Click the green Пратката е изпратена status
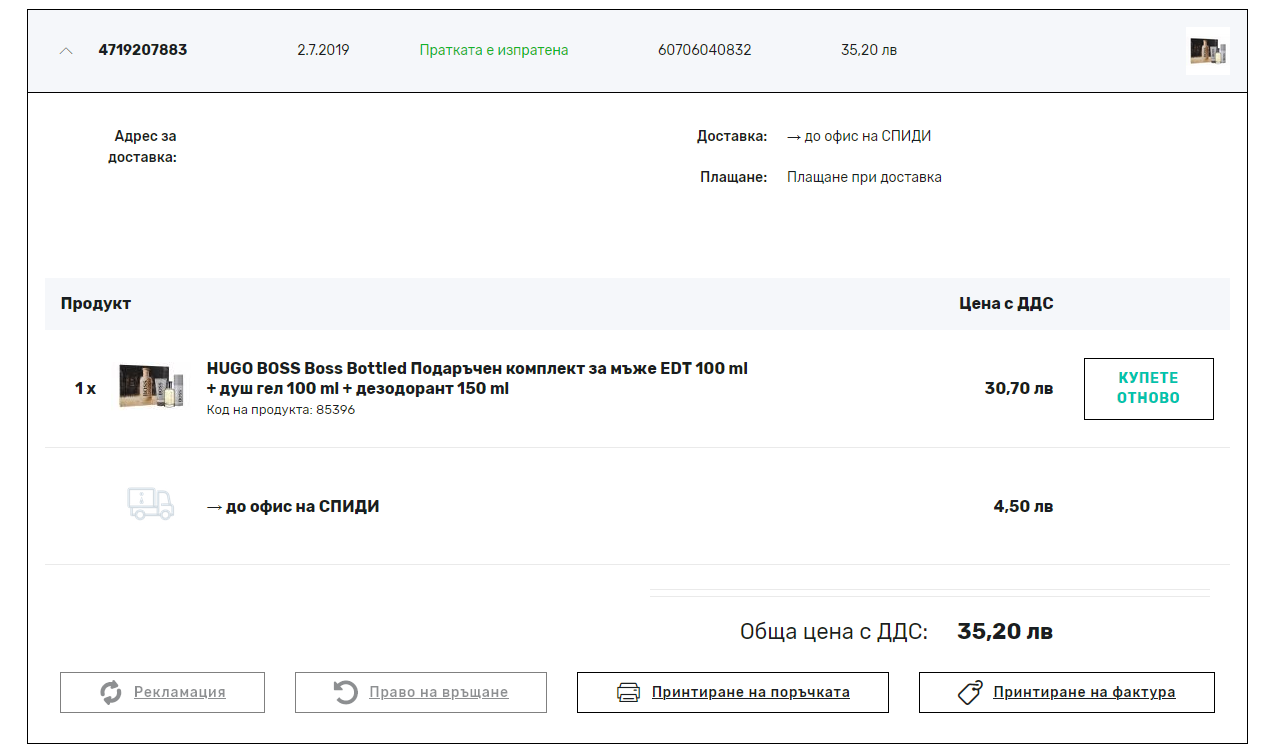Image resolution: width=1279 pixels, height=752 pixels. [493, 50]
